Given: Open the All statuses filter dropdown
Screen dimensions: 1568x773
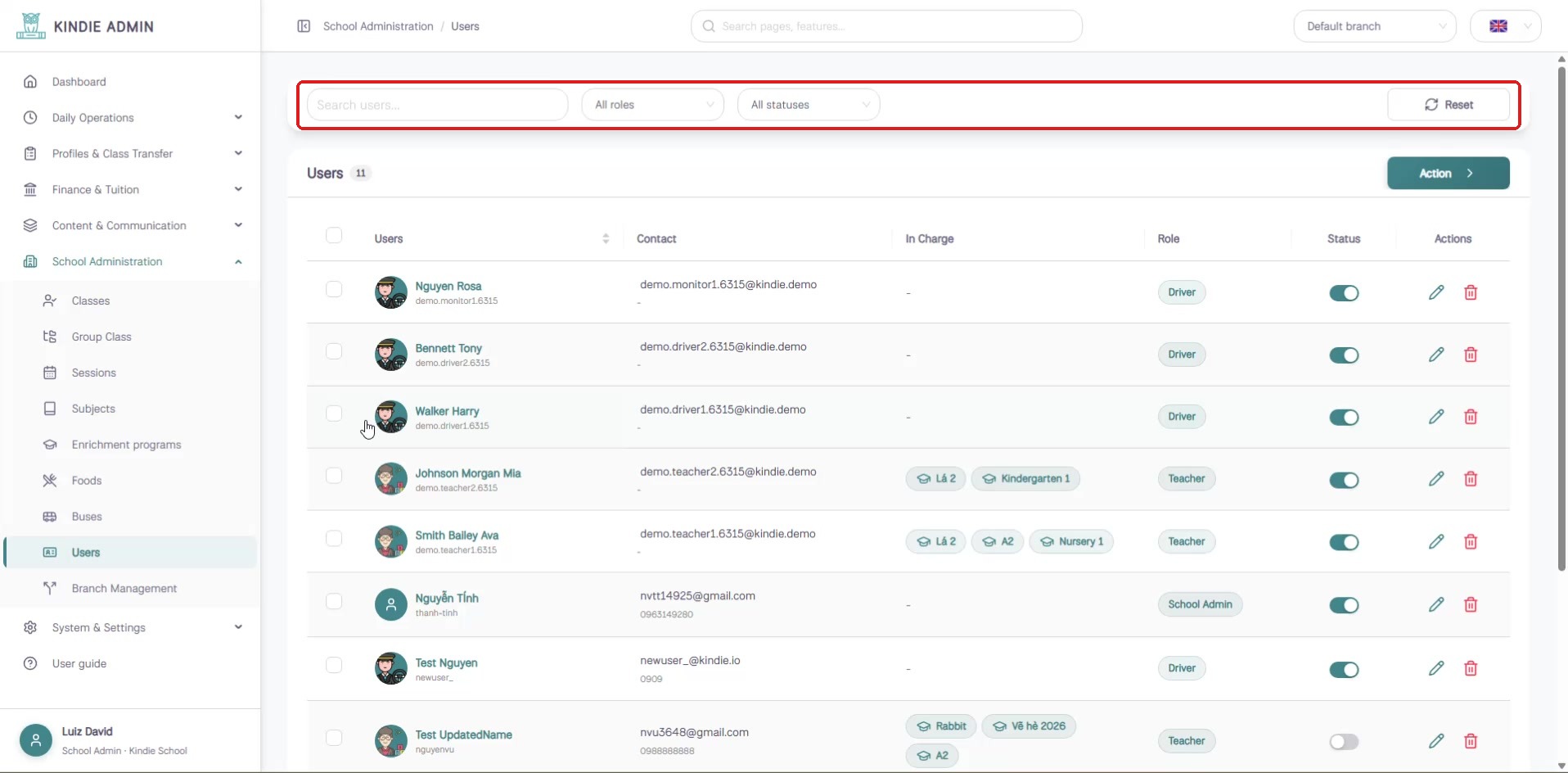Looking at the screenshot, I should 809,105.
